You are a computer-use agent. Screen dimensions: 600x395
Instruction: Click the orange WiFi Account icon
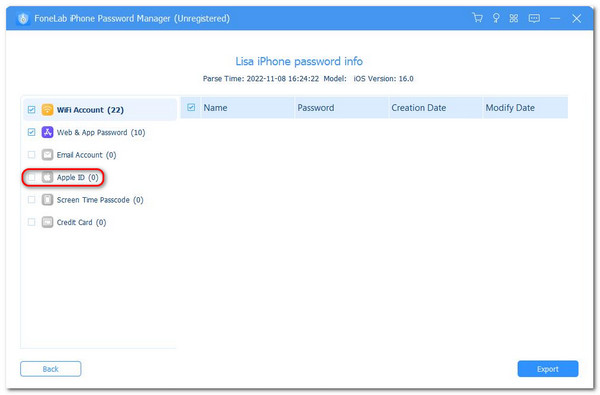tap(47, 110)
